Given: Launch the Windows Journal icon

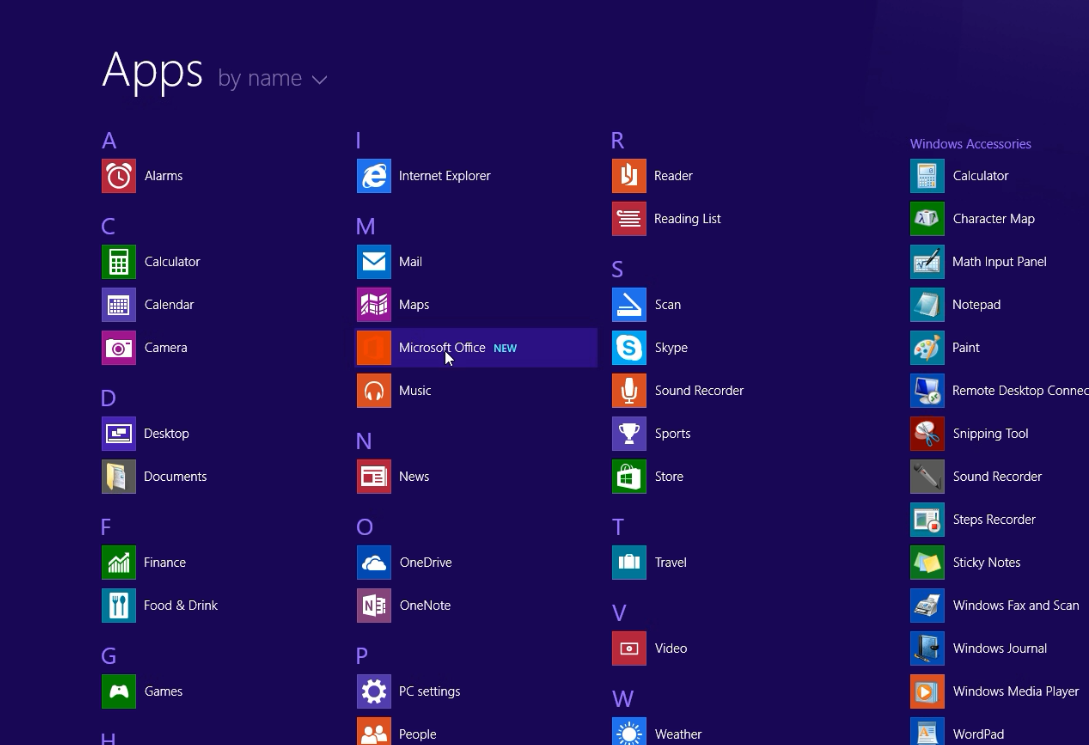Looking at the screenshot, I should pos(927,648).
